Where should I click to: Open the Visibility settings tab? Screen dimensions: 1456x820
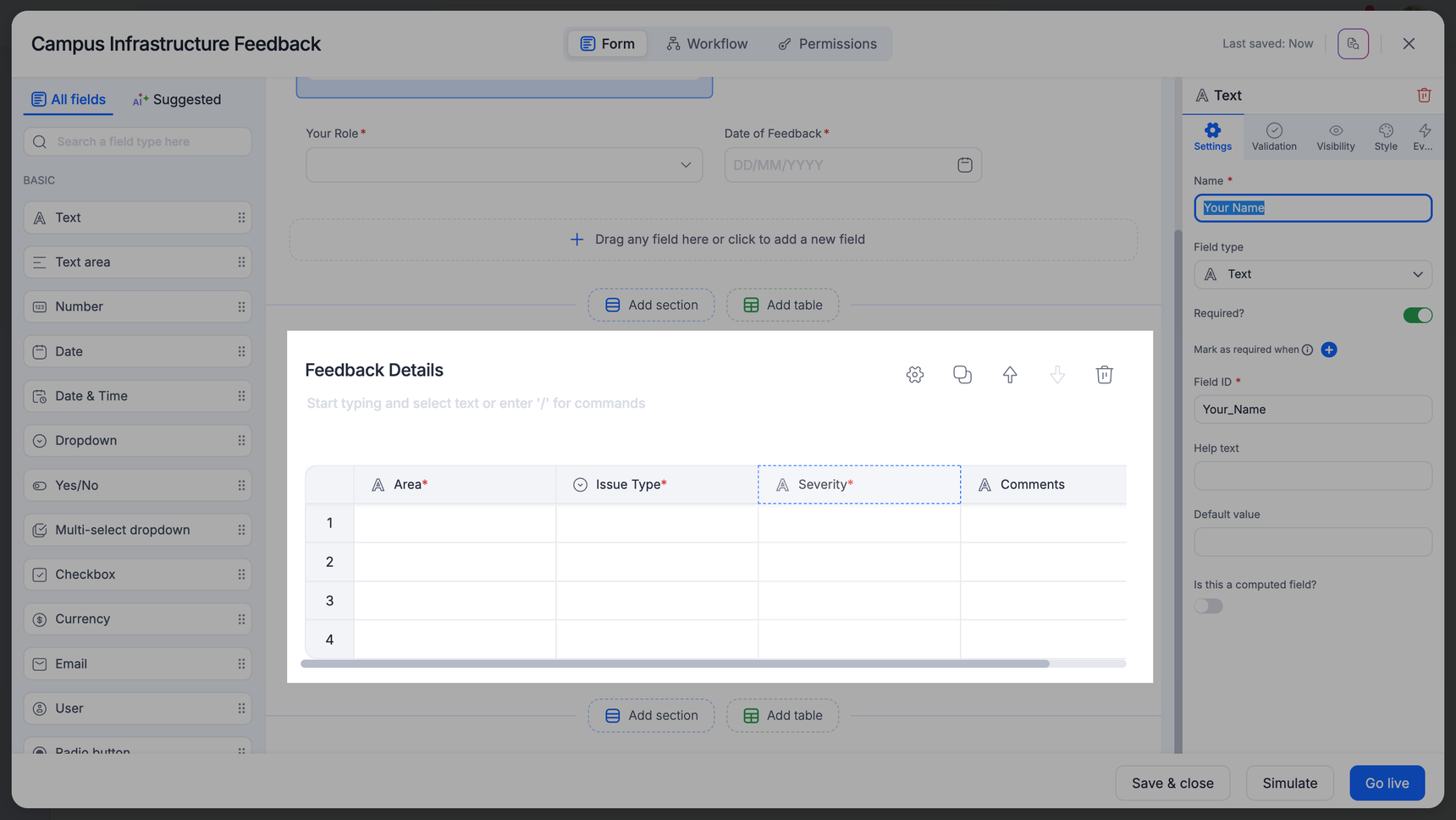(x=1335, y=136)
